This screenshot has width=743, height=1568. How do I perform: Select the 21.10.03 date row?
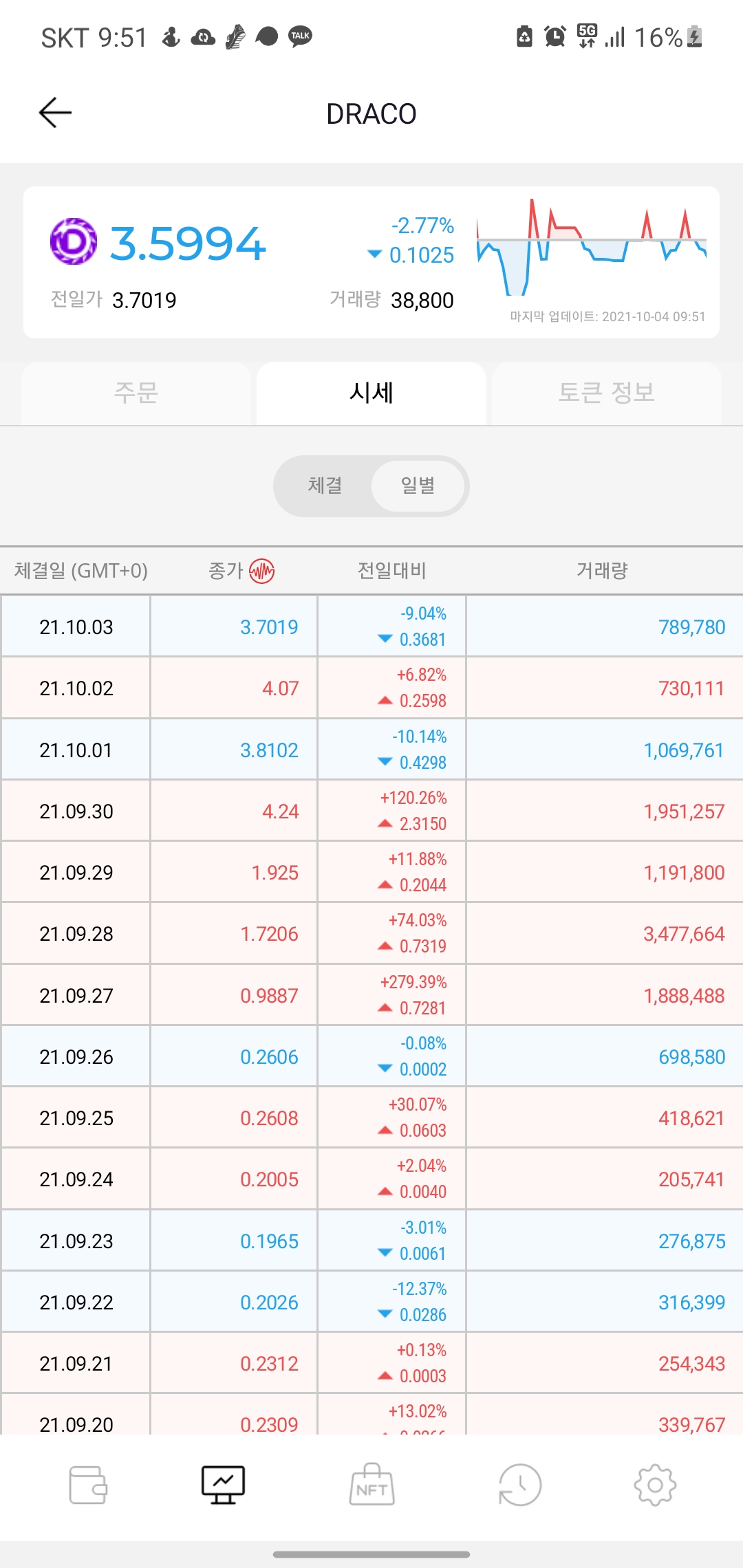point(371,627)
